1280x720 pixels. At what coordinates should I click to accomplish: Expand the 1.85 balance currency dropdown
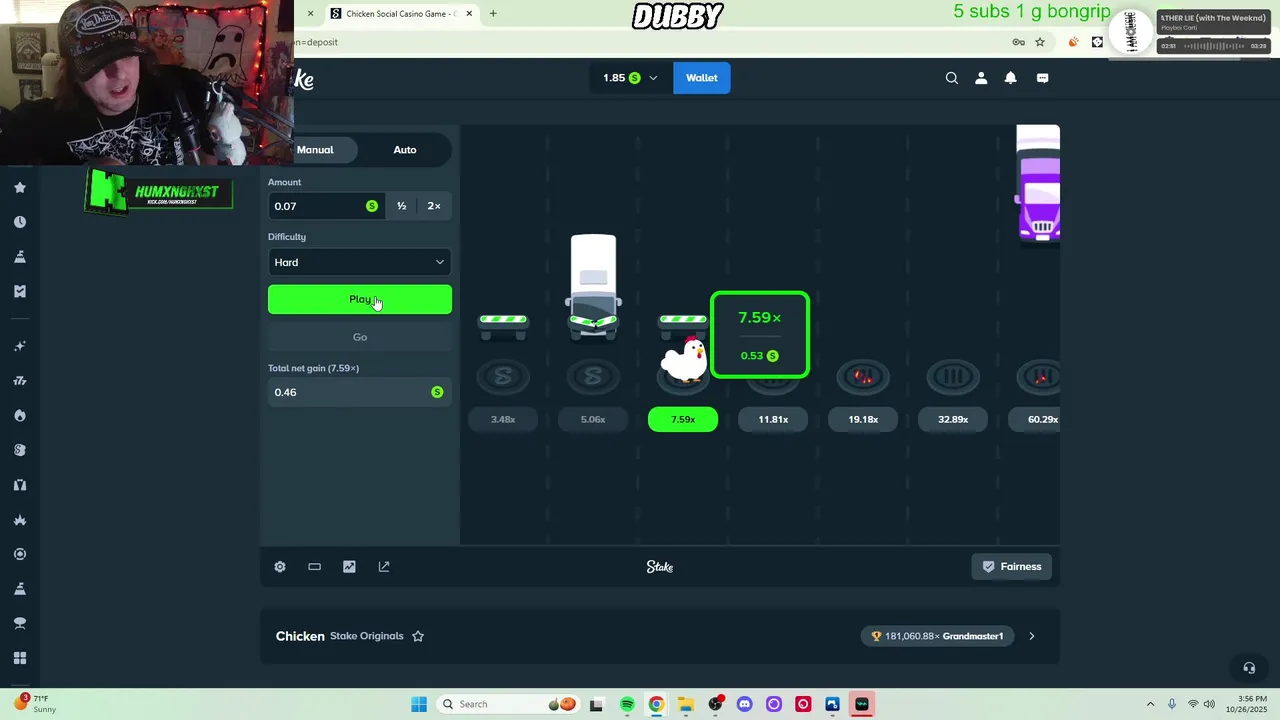point(630,78)
